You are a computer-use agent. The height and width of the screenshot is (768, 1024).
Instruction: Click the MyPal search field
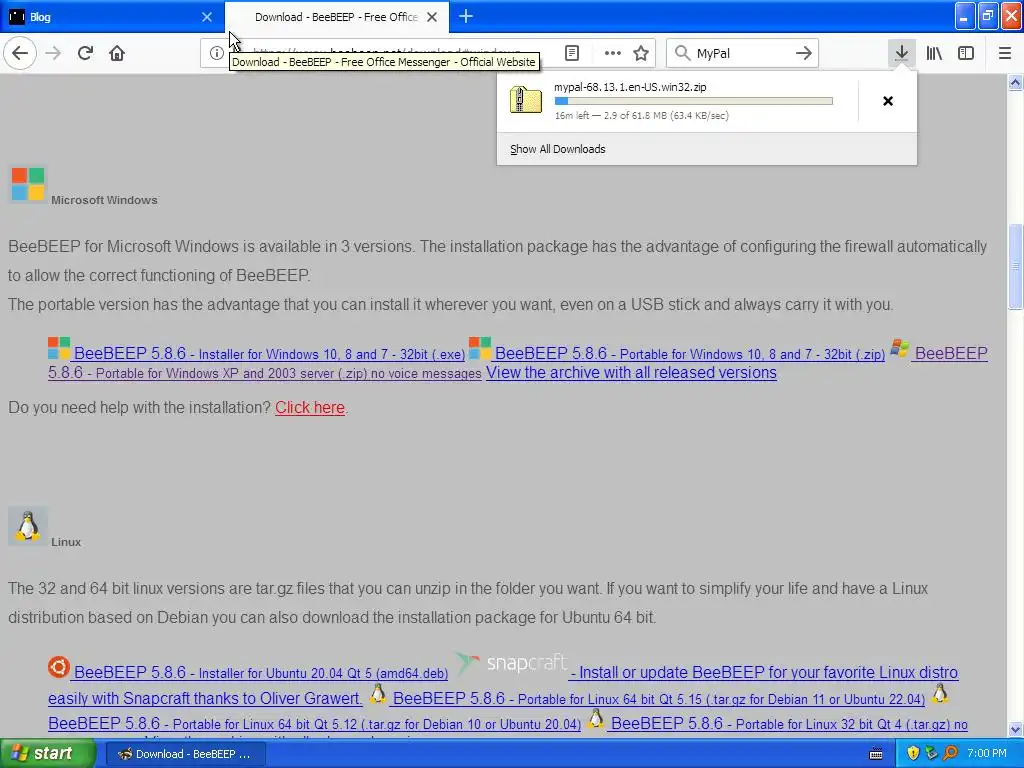743,53
